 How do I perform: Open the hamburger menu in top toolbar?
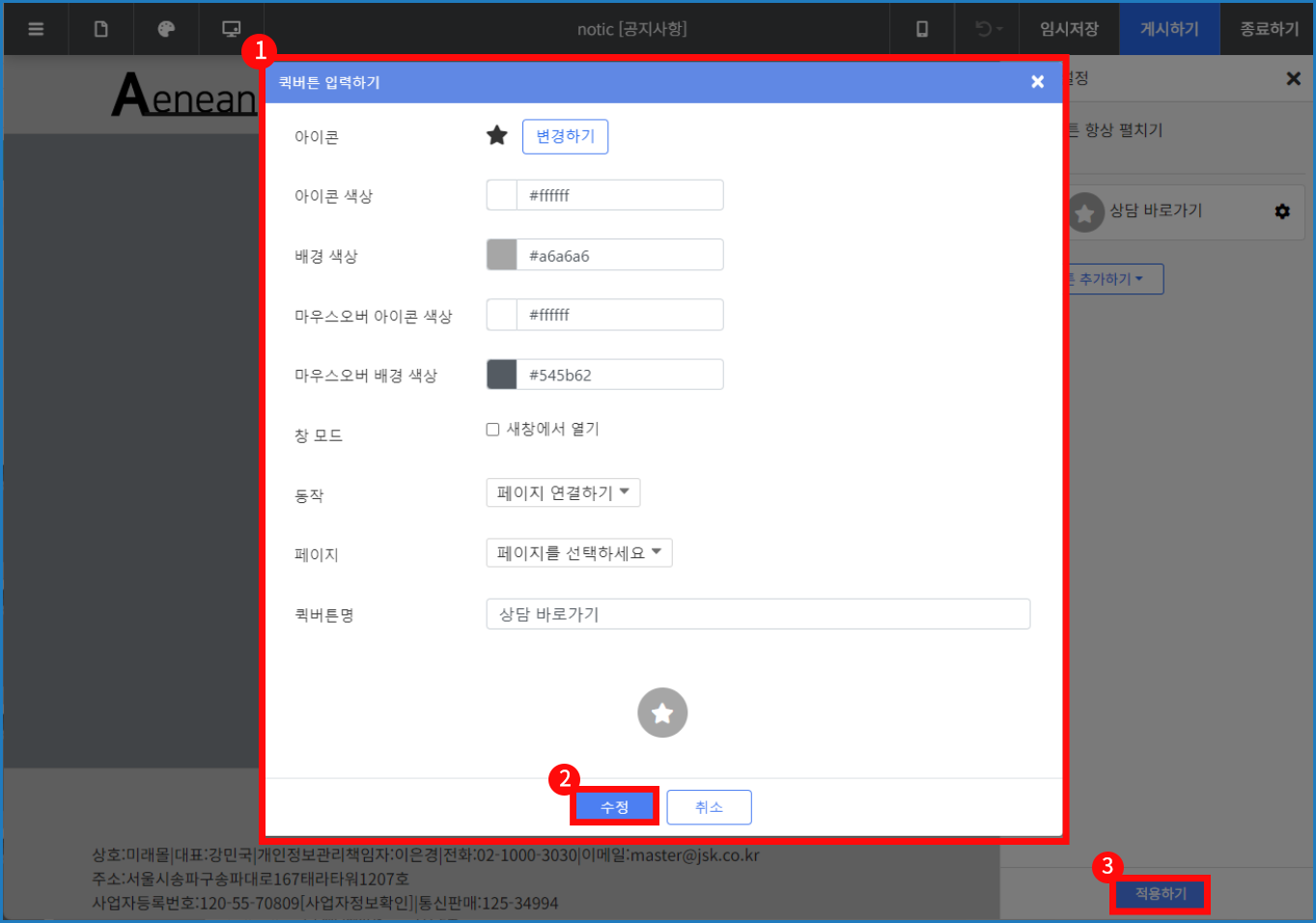pyautogui.click(x=36, y=28)
